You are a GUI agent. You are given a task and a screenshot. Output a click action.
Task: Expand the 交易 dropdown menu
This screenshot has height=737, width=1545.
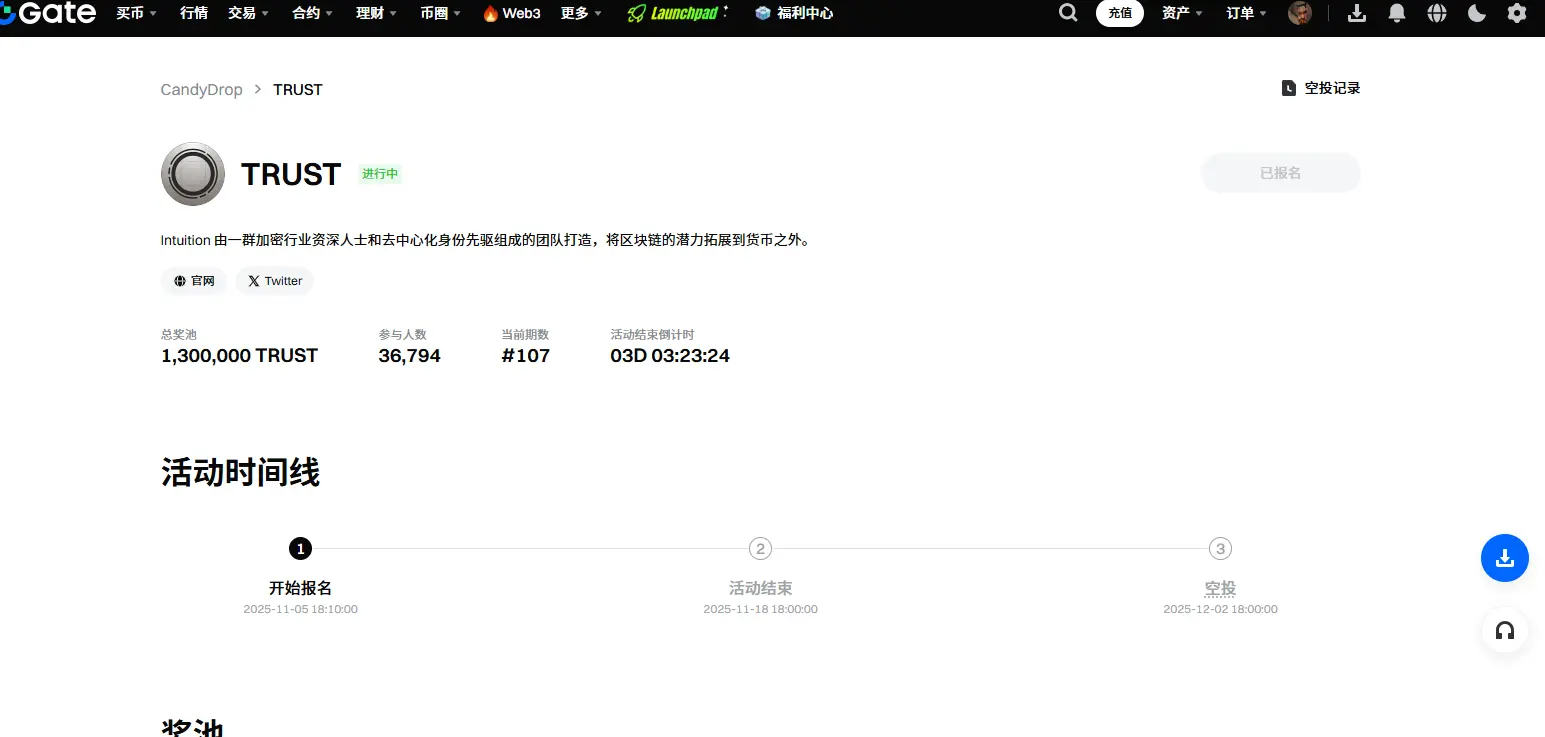(248, 13)
